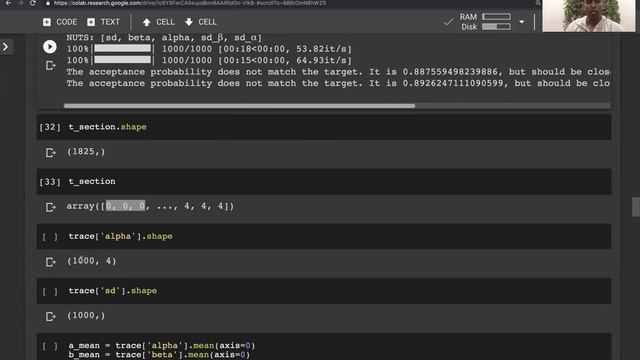
Task: Click the [32] execution count bracket
Action: click(50, 127)
